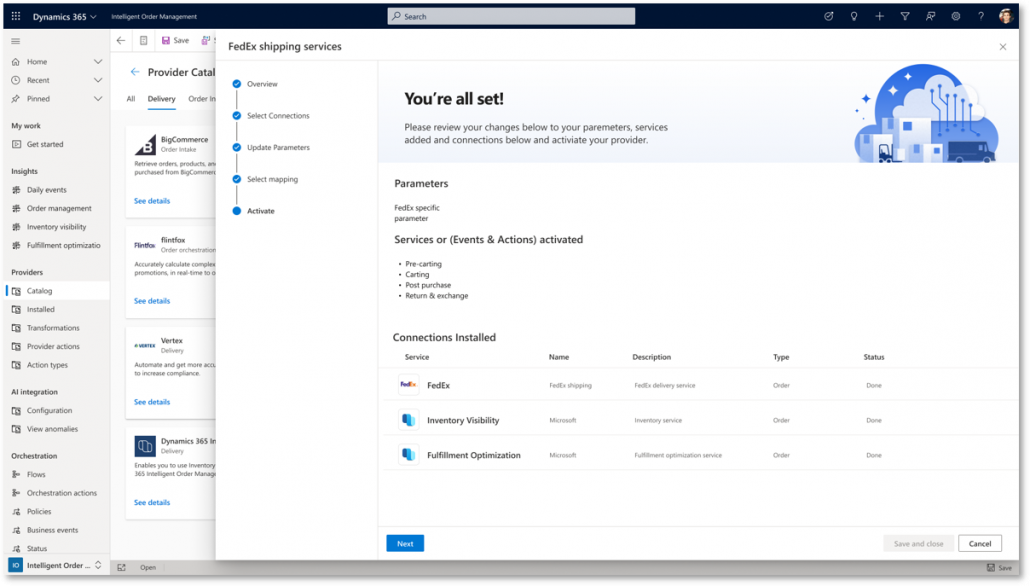Click the Activate step indicator
Image resolution: width=1030 pixels, height=586 pixels.
click(x=235, y=210)
